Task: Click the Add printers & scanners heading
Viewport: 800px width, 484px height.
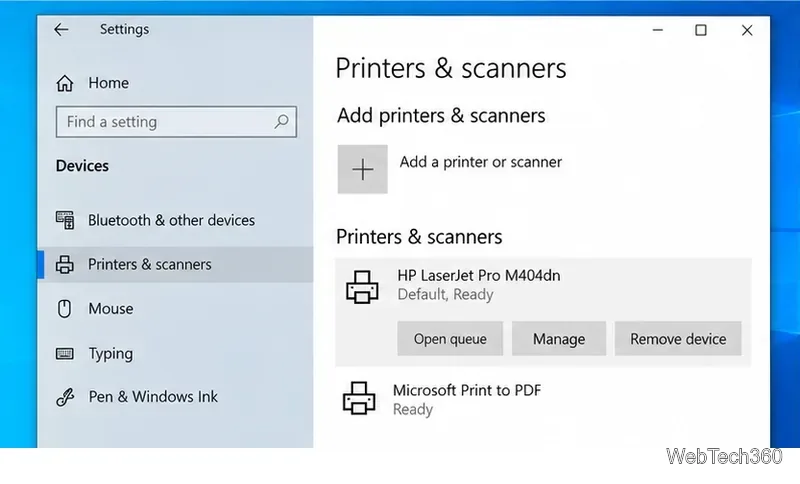Action: pyautogui.click(x=441, y=116)
